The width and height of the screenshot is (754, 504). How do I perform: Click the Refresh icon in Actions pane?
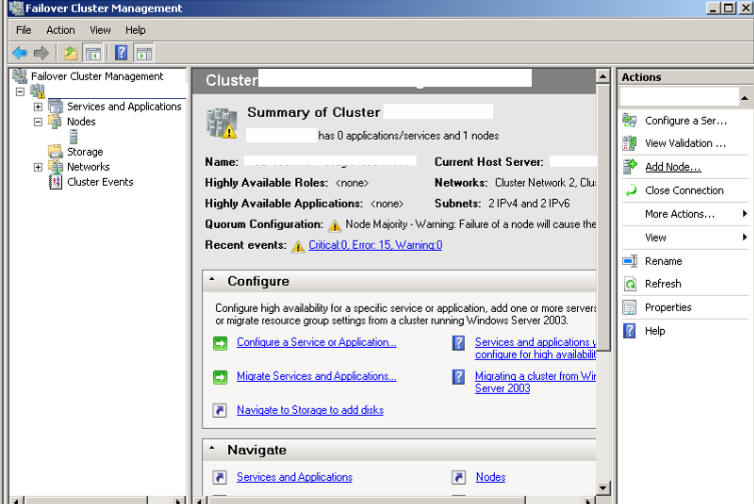pos(630,284)
